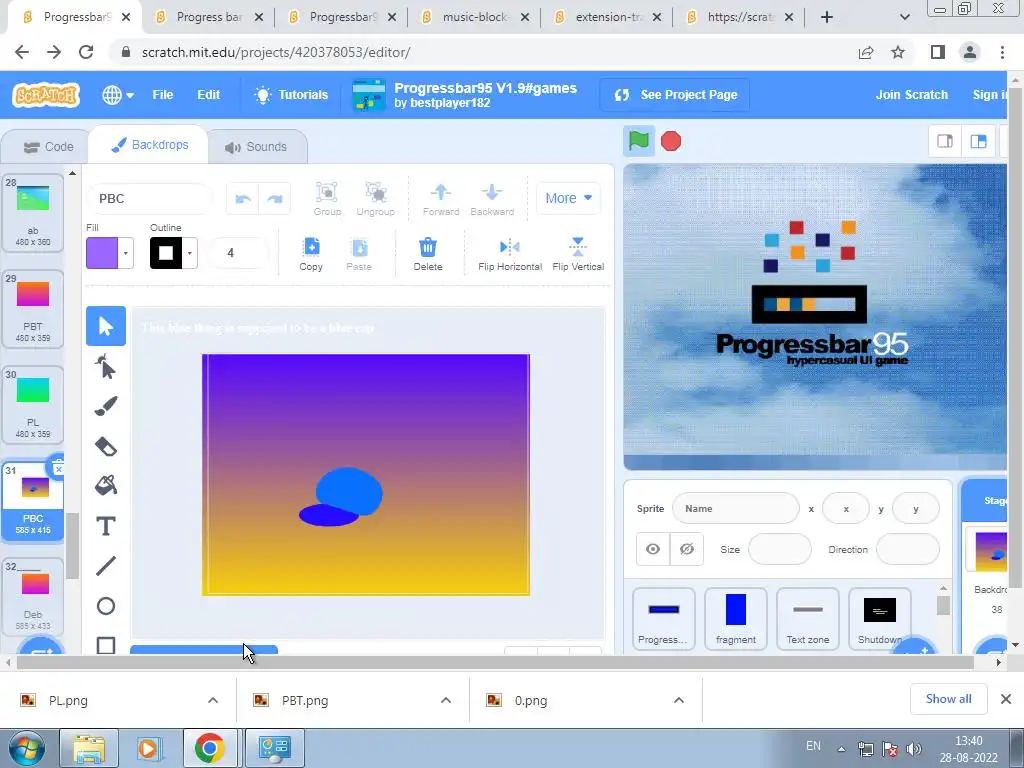Select the Text tool
1024x768 pixels.
pyautogui.click(x=106, y=526)
